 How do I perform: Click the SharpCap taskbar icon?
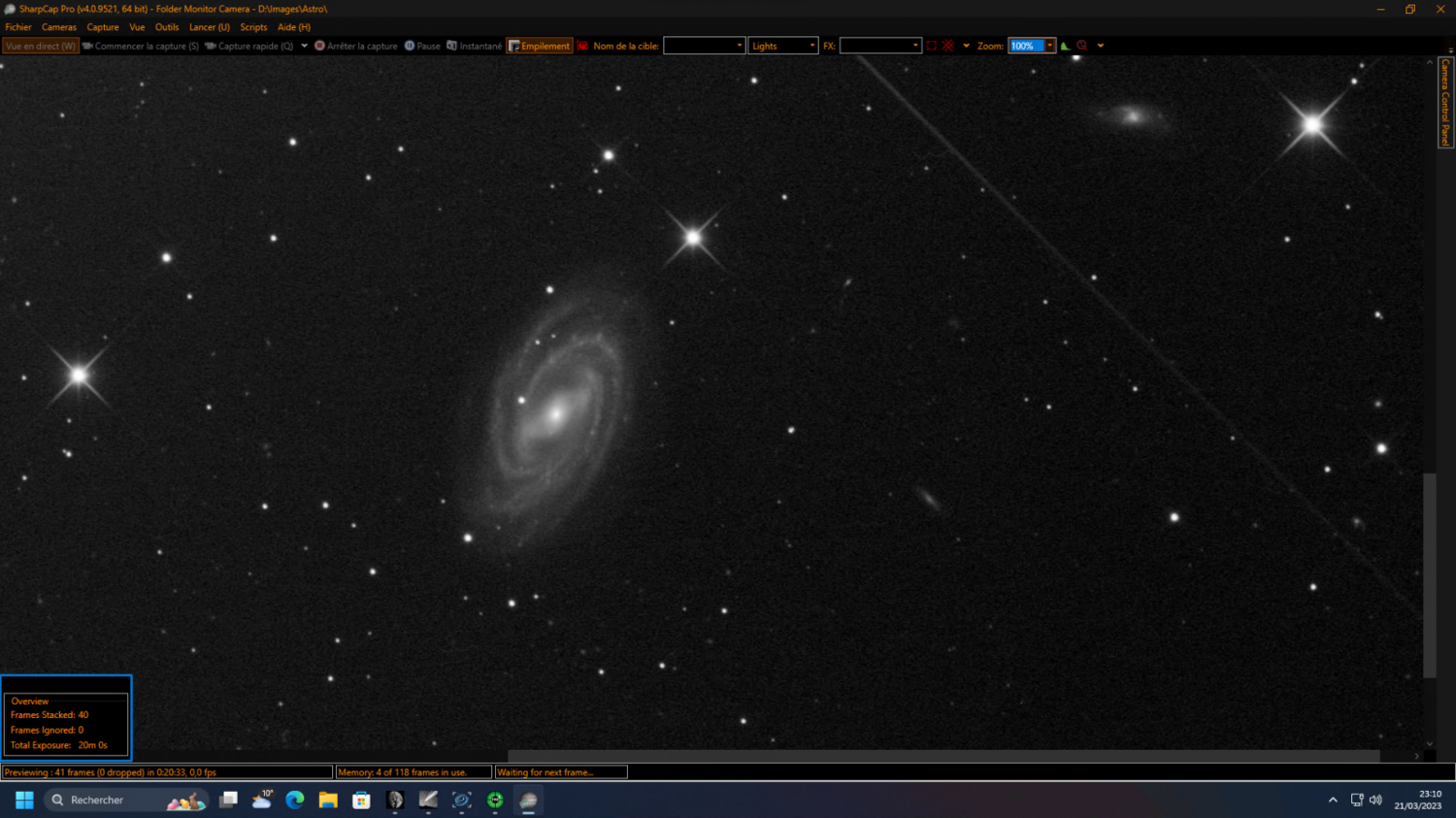tap(528, 800)
